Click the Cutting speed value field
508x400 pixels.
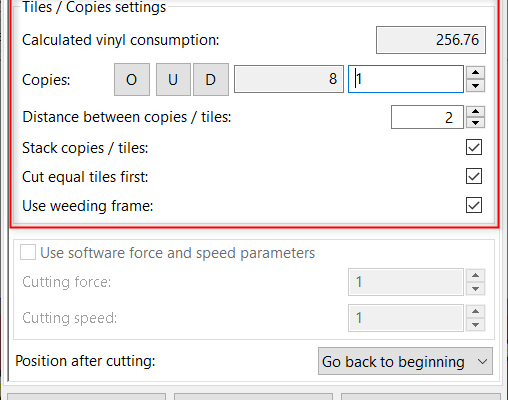[406, 318]
